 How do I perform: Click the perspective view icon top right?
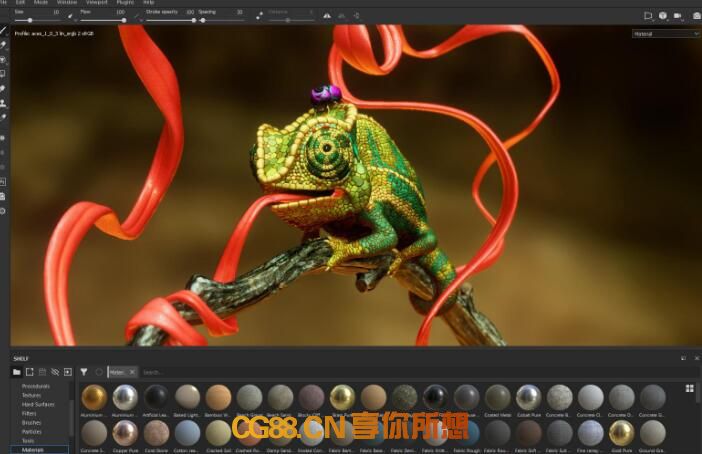(648, 16)
